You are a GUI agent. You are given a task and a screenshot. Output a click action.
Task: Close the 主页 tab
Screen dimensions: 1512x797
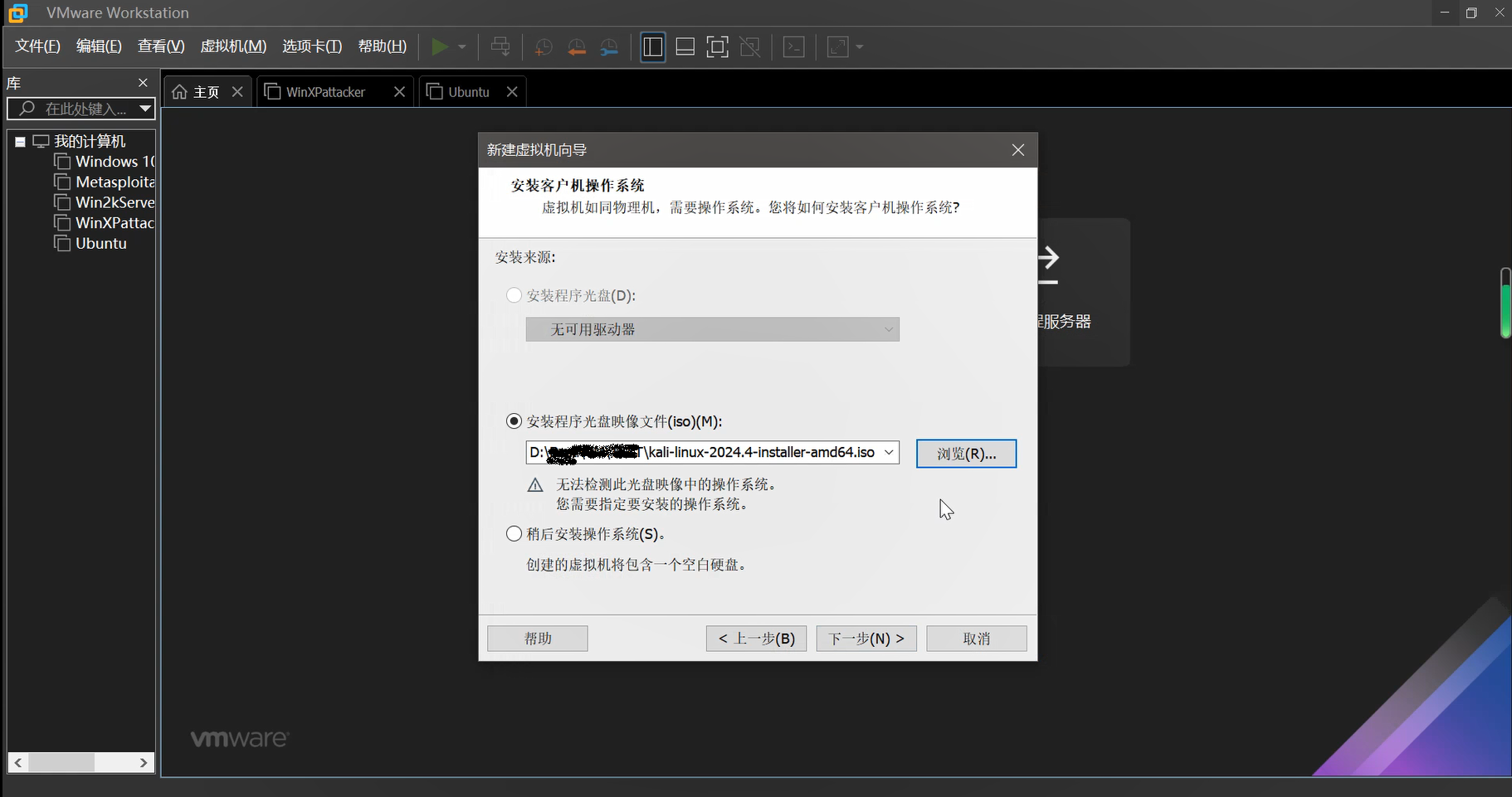[x=237, y=92]
